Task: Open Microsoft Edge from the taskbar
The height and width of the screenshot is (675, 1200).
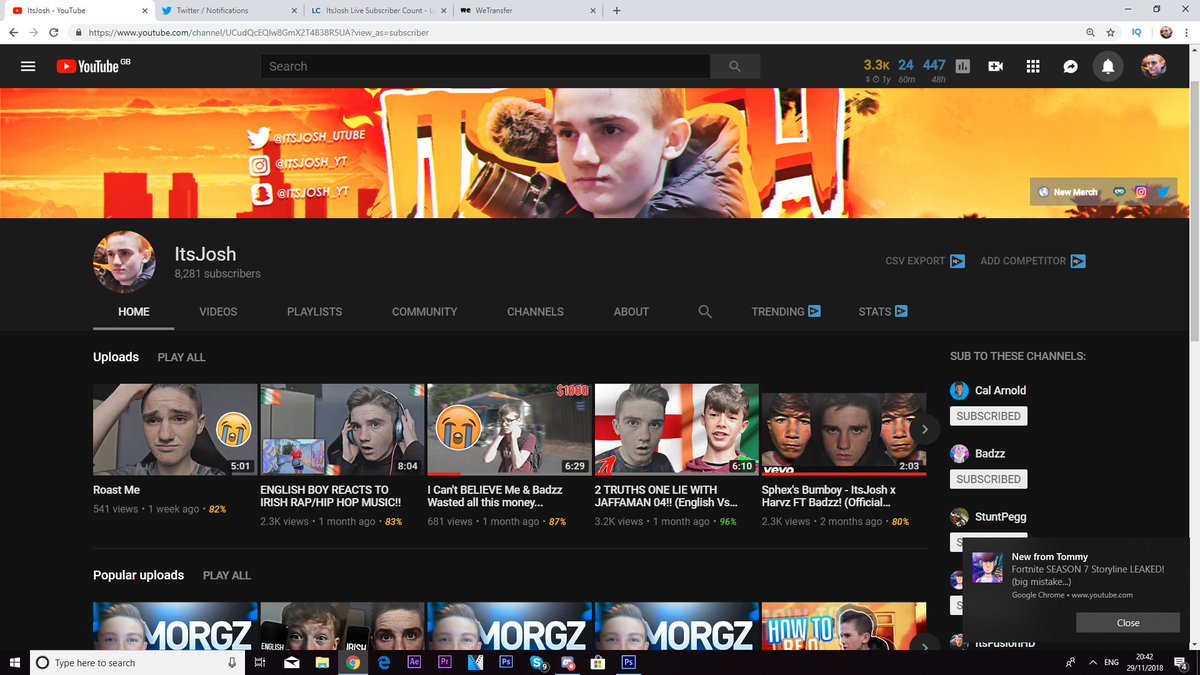Action: [383, 662]
